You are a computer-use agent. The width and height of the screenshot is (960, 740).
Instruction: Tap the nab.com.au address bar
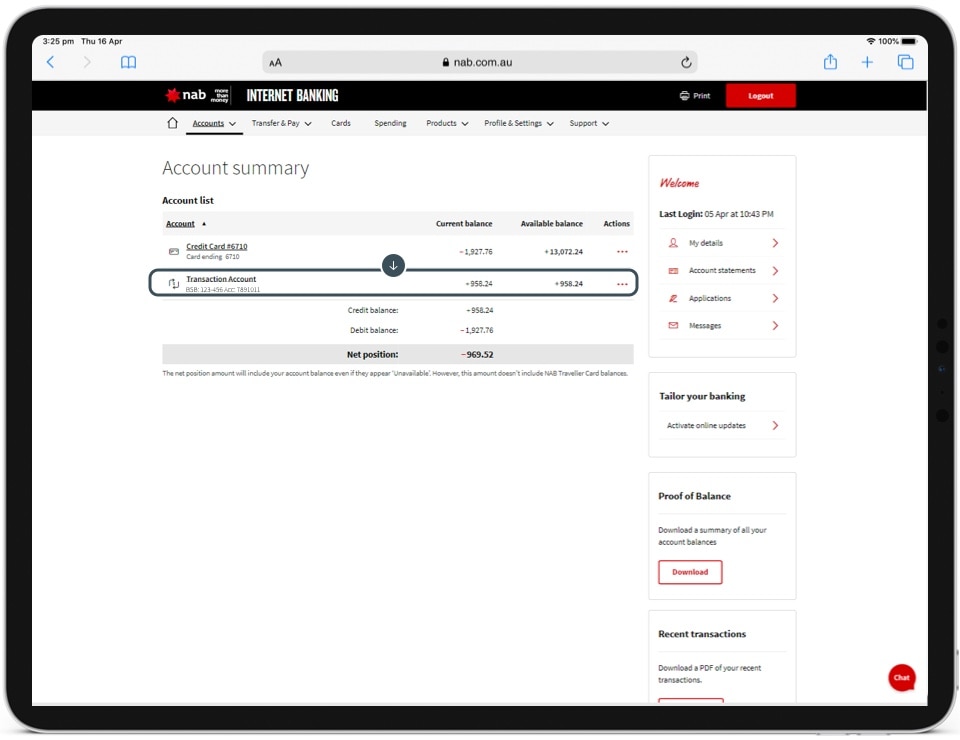(478, 62)
